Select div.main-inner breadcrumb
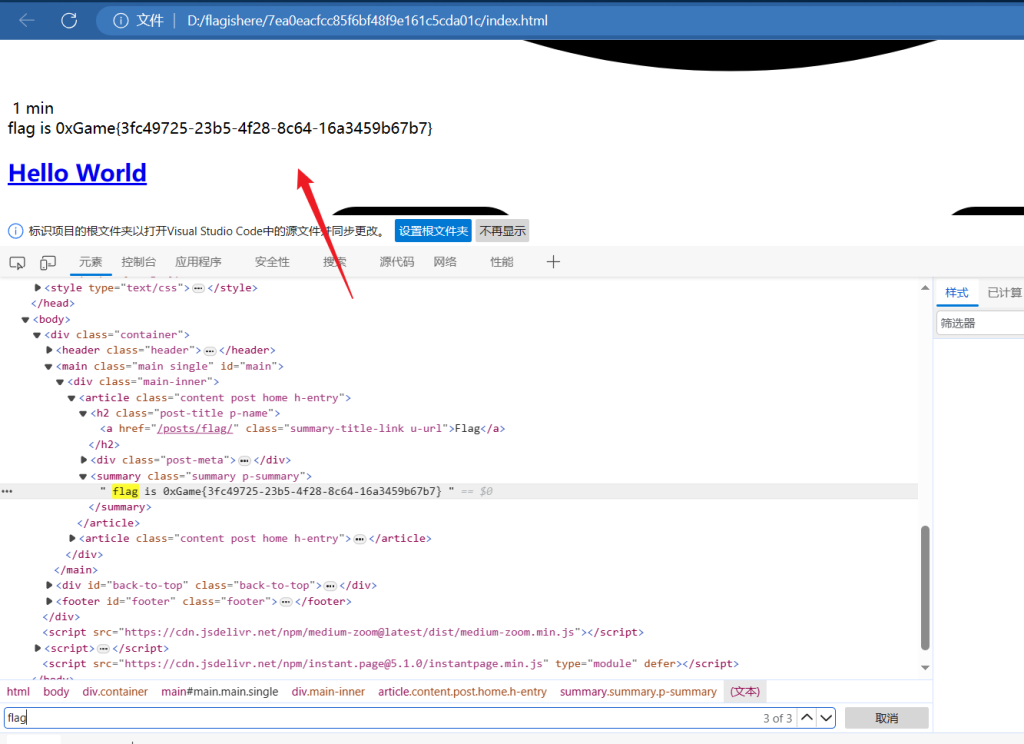Viewport: 1024px width, 744px height. click(328, 692)
